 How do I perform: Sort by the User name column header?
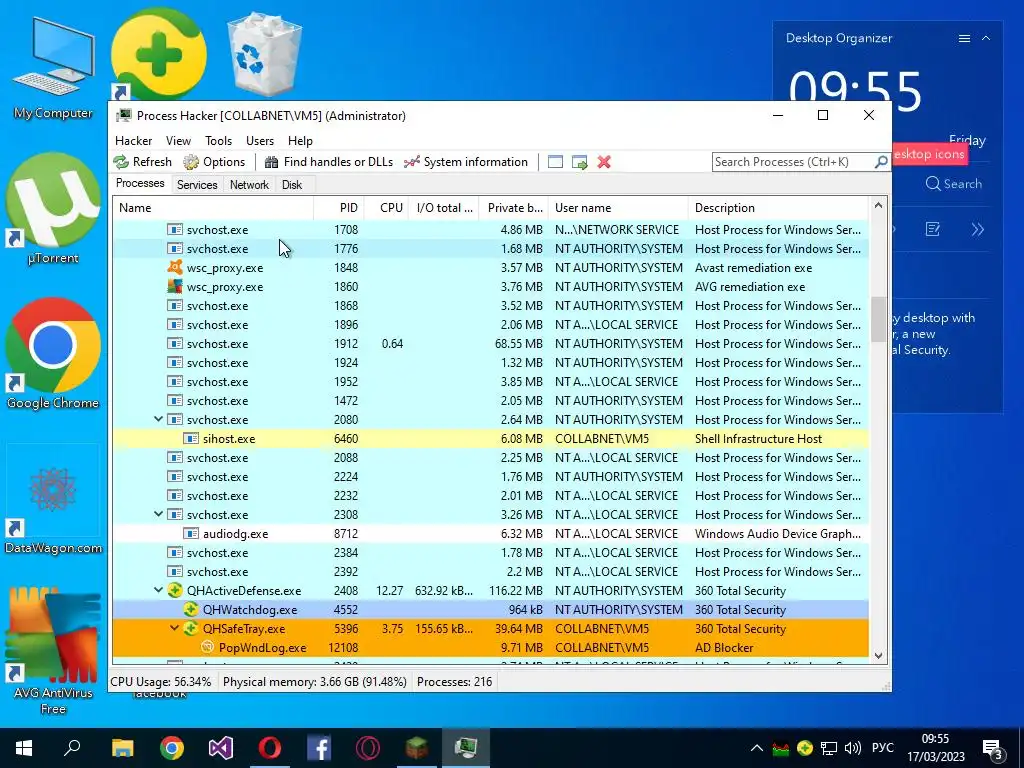pos(618,208)
